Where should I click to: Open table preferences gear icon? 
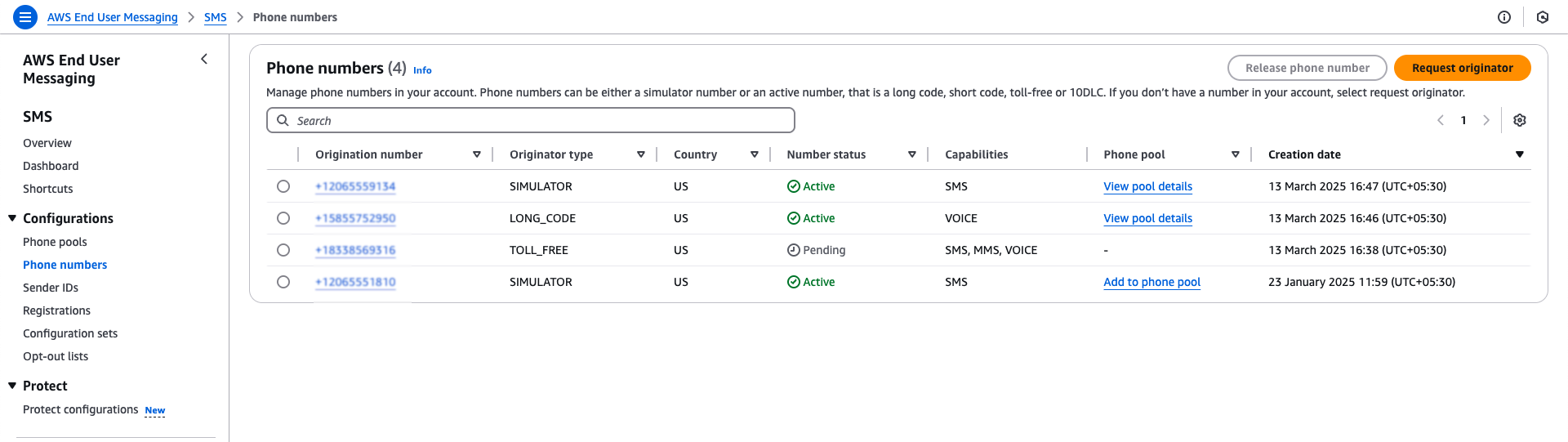pyautogui.click(x=1520, y=120)
